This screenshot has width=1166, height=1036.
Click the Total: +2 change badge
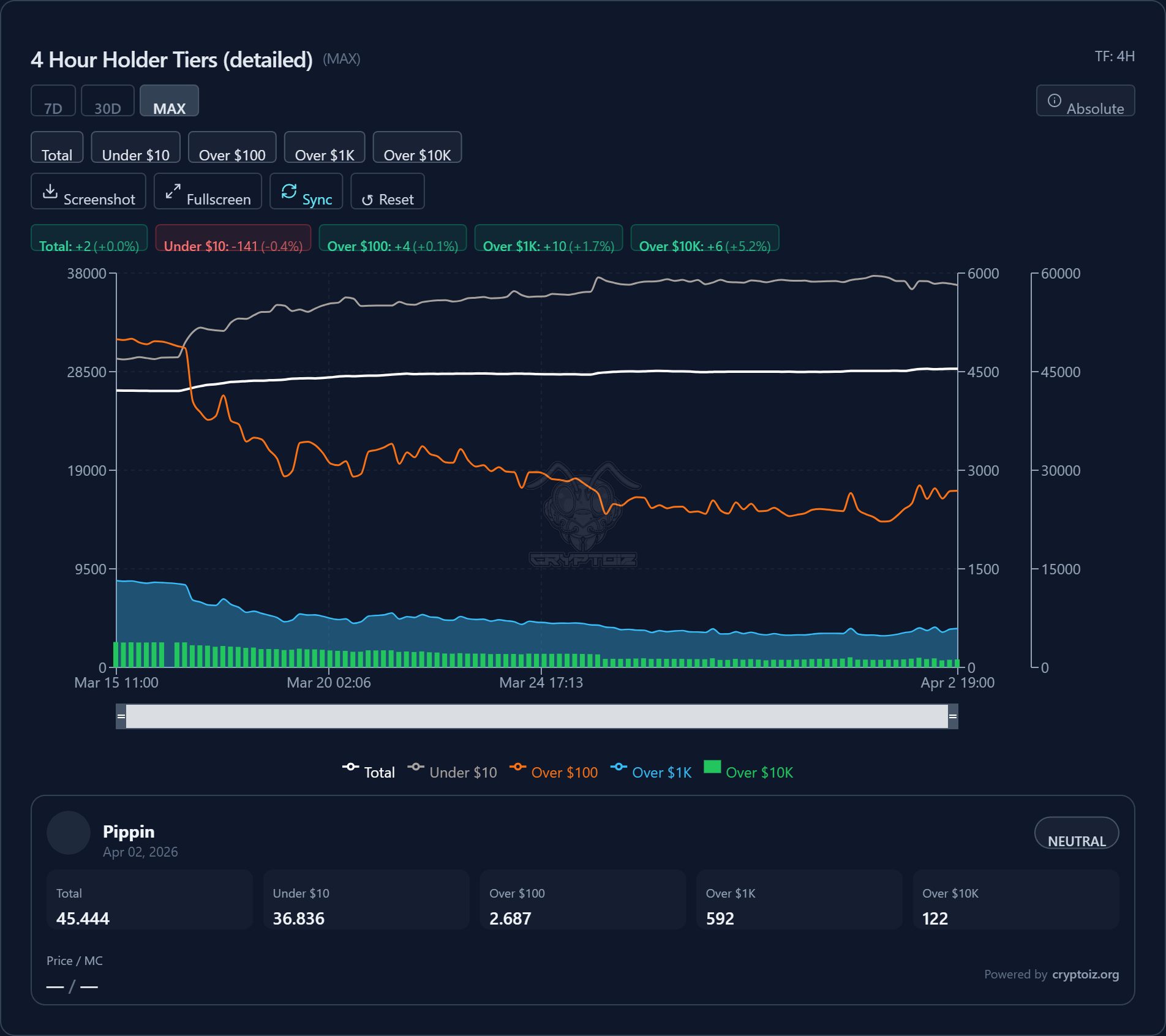(89, 238)
